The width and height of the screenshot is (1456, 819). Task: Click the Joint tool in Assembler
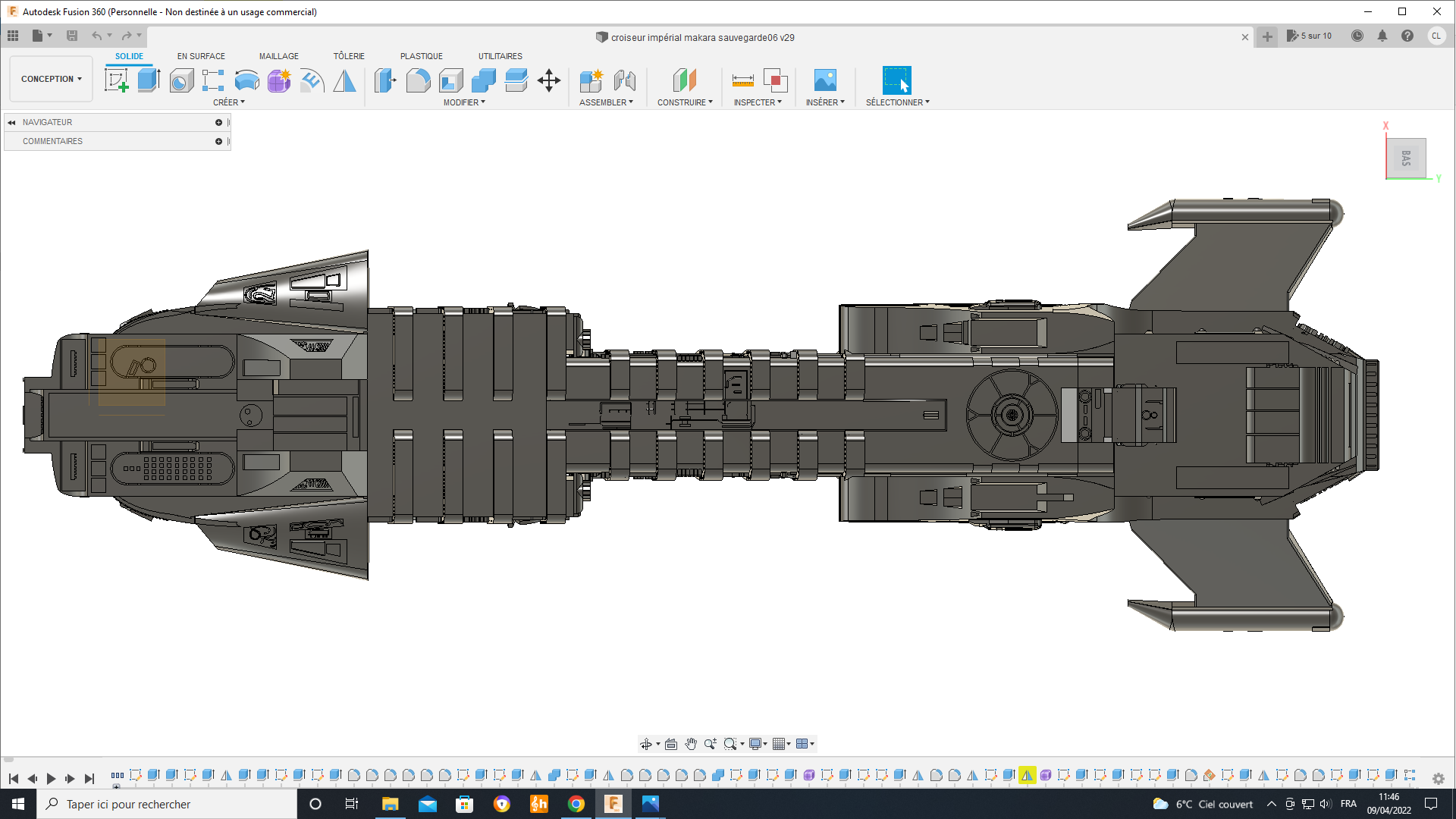(624, 80)
